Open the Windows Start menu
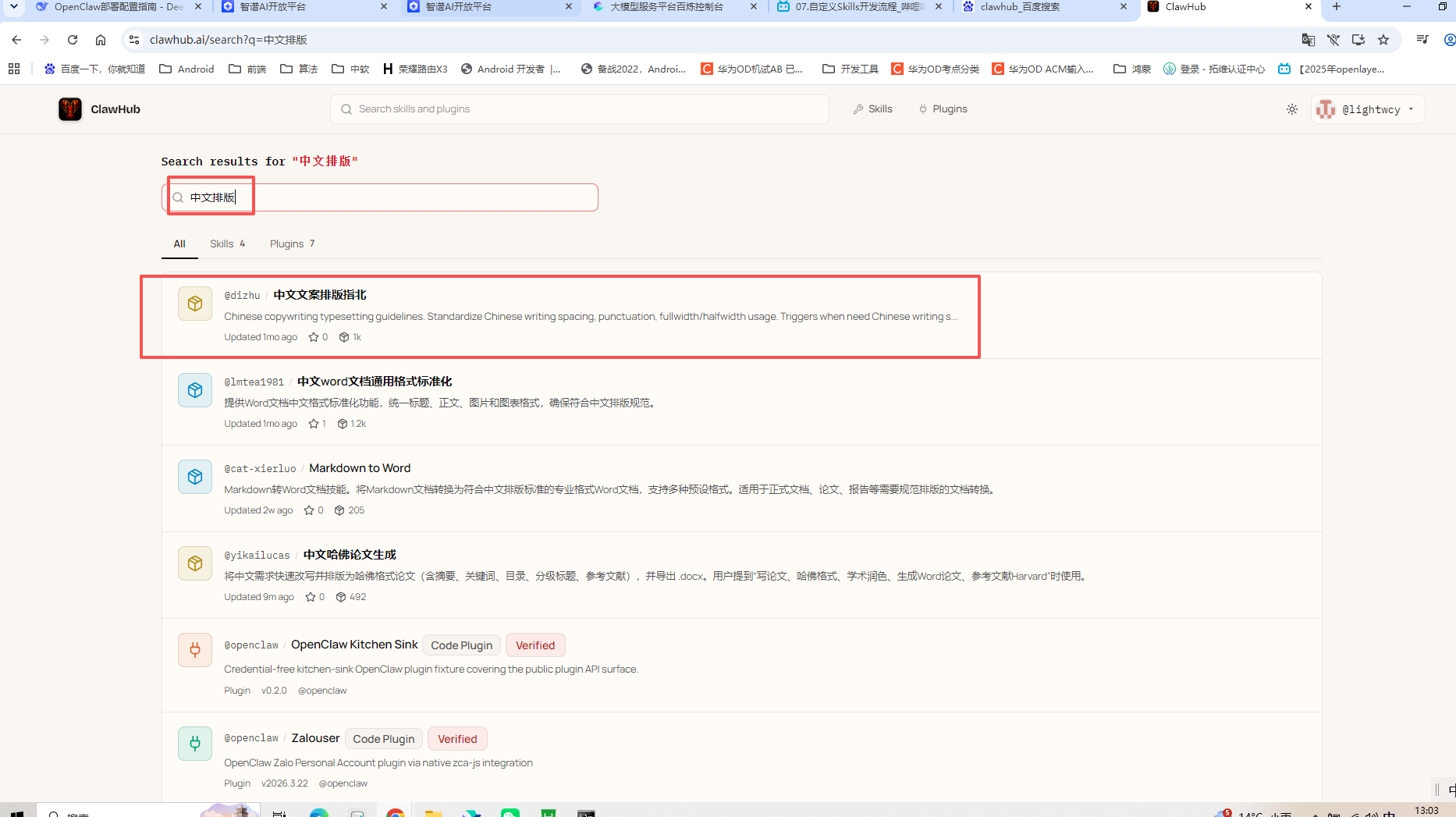The width and height of the screenshot is (1456, 817). point(17,812)
